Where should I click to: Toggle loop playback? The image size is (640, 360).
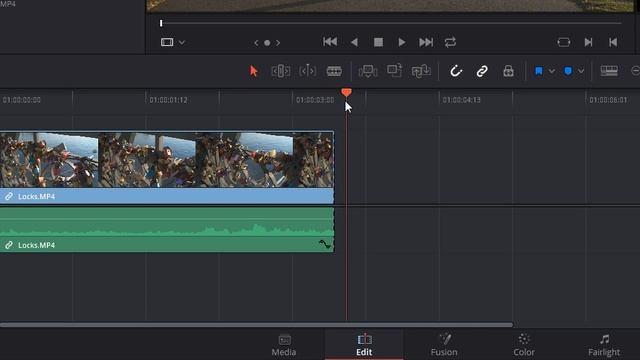pos(450,42)
